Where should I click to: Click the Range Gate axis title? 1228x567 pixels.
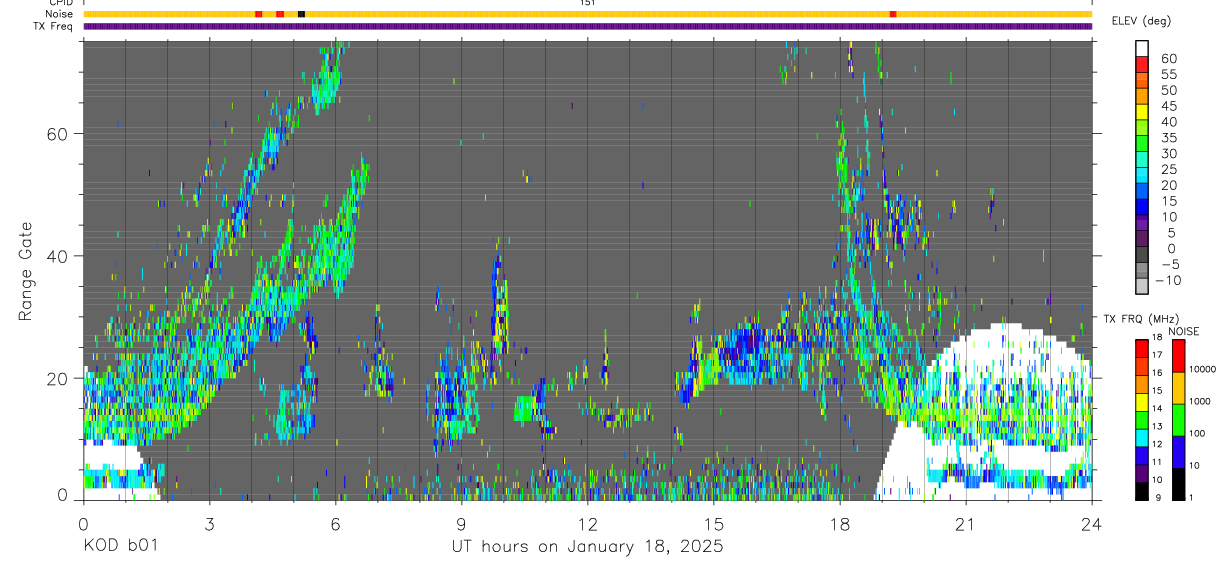point(27,271)
